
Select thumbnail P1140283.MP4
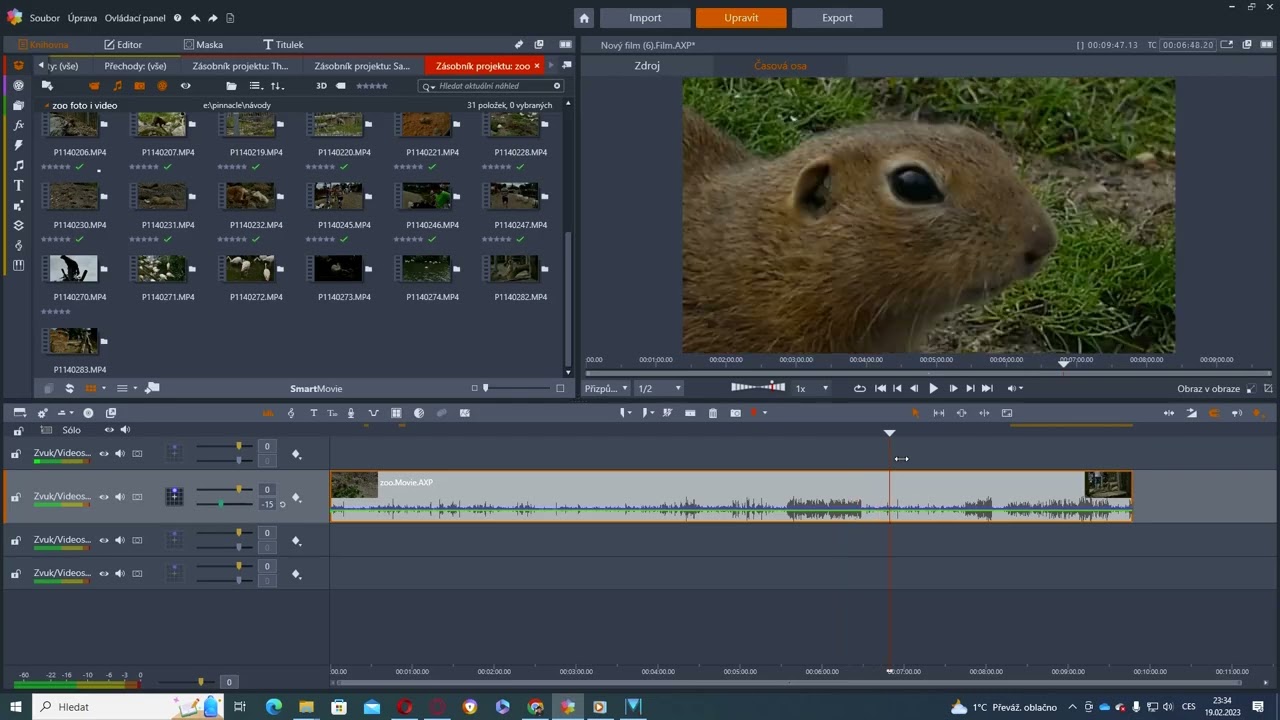click(73, 342)
